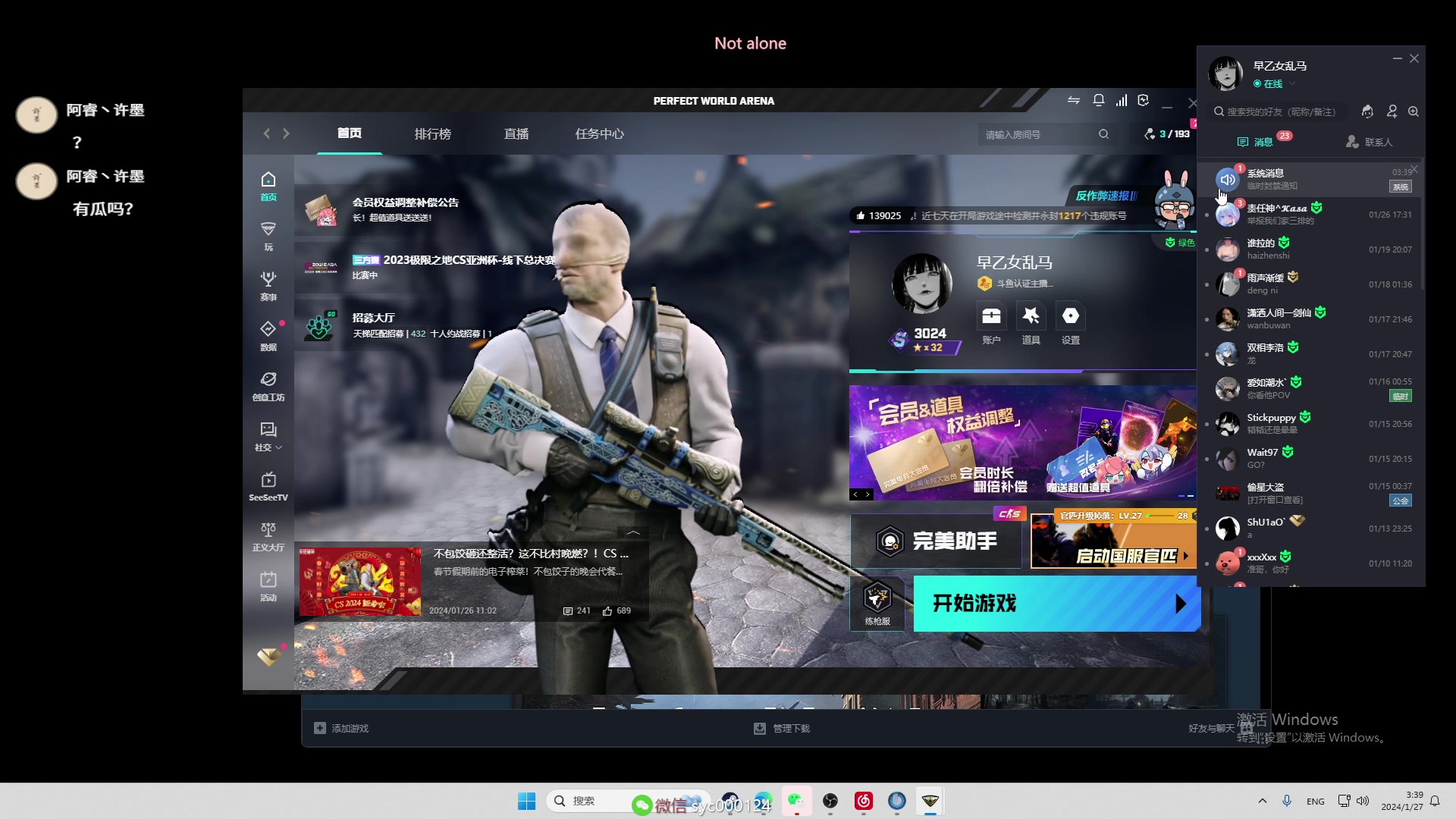Select the 联系人 contacts tab in the friends panel
Image resolution: width=1456 pixels, height=819 pixels.
coord(1370,142)
